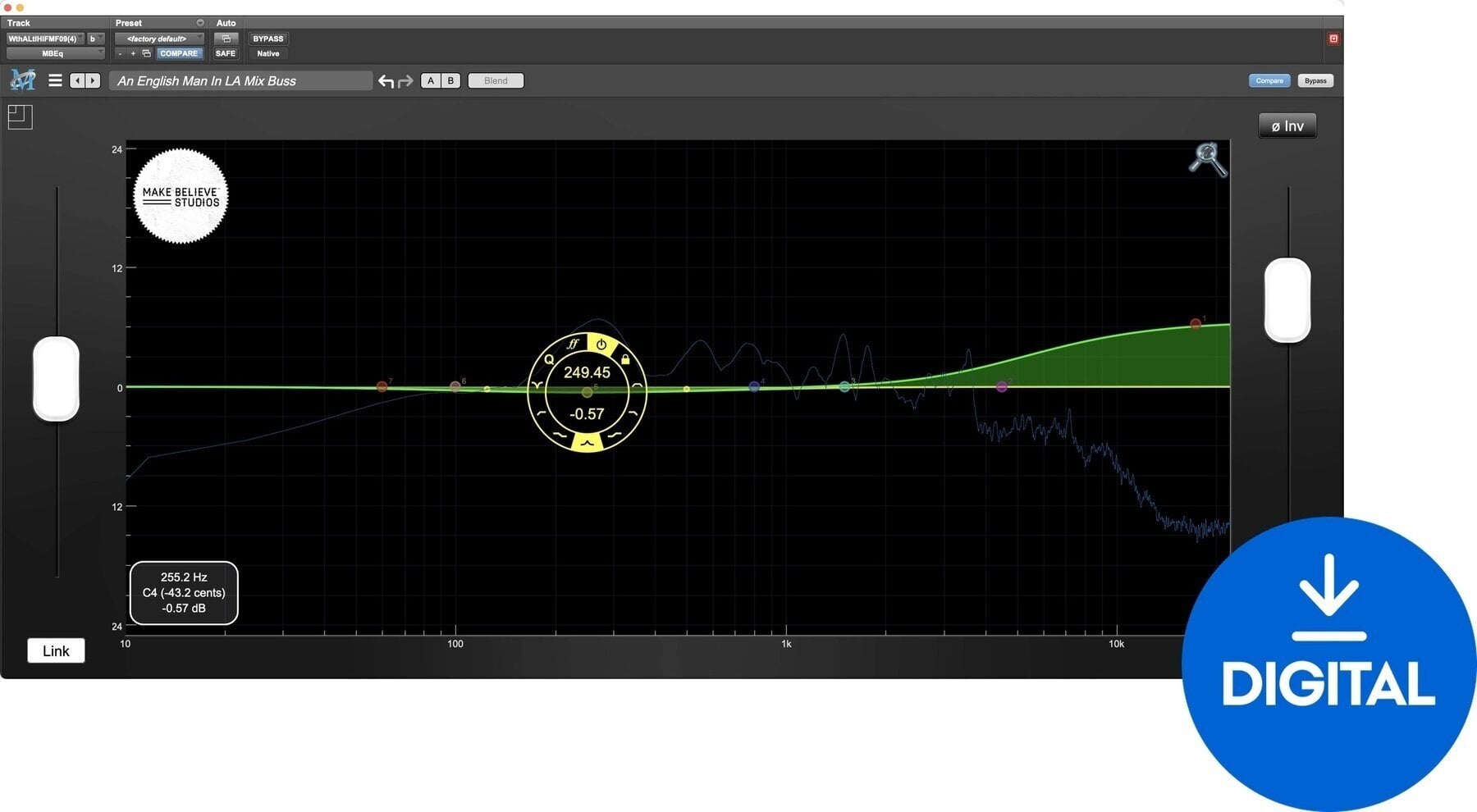This screenshot has height=812, width=1477.
Task: Select B state slot
Action: [x=450, y=80]
